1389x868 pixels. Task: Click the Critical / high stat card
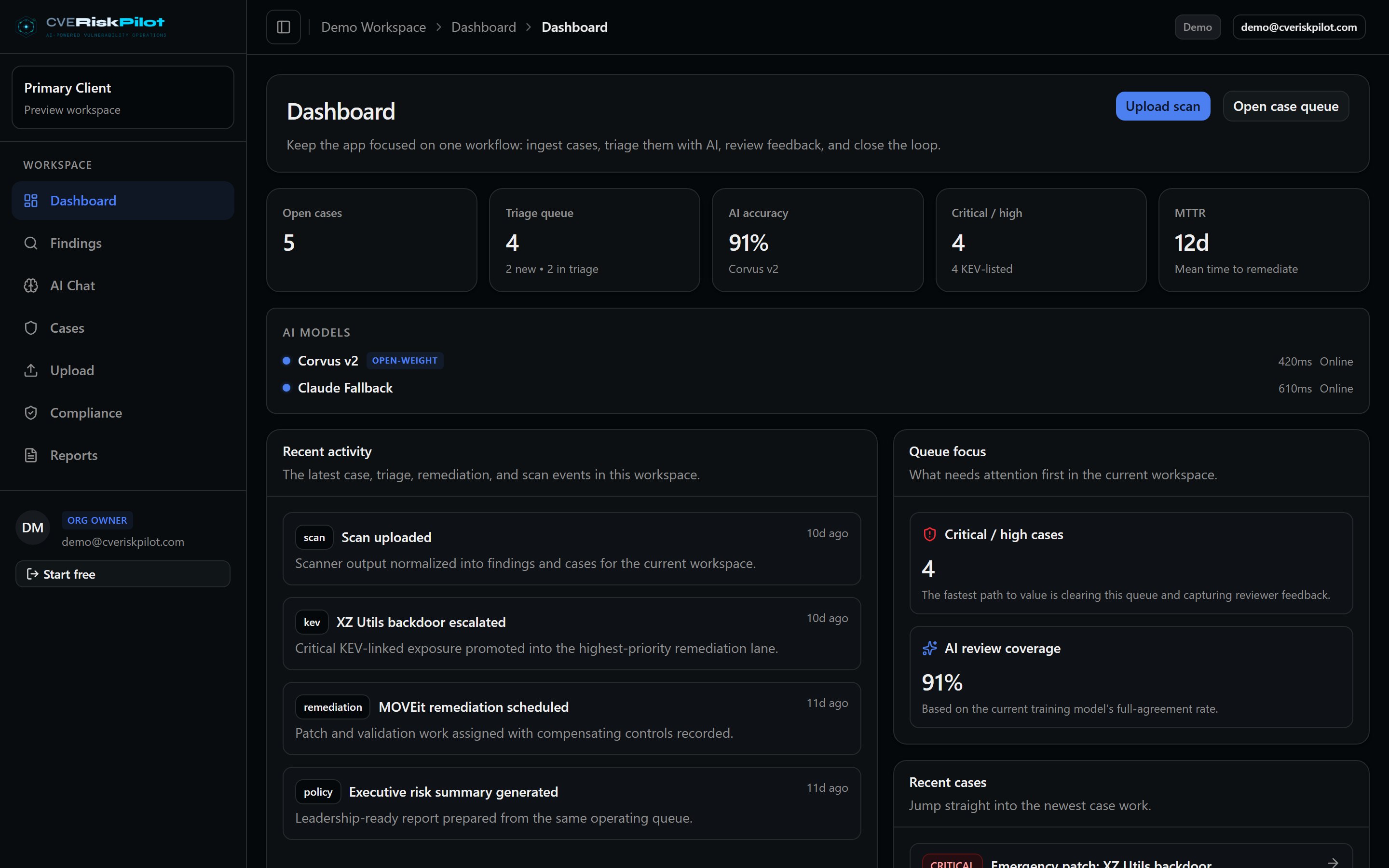1041,240
